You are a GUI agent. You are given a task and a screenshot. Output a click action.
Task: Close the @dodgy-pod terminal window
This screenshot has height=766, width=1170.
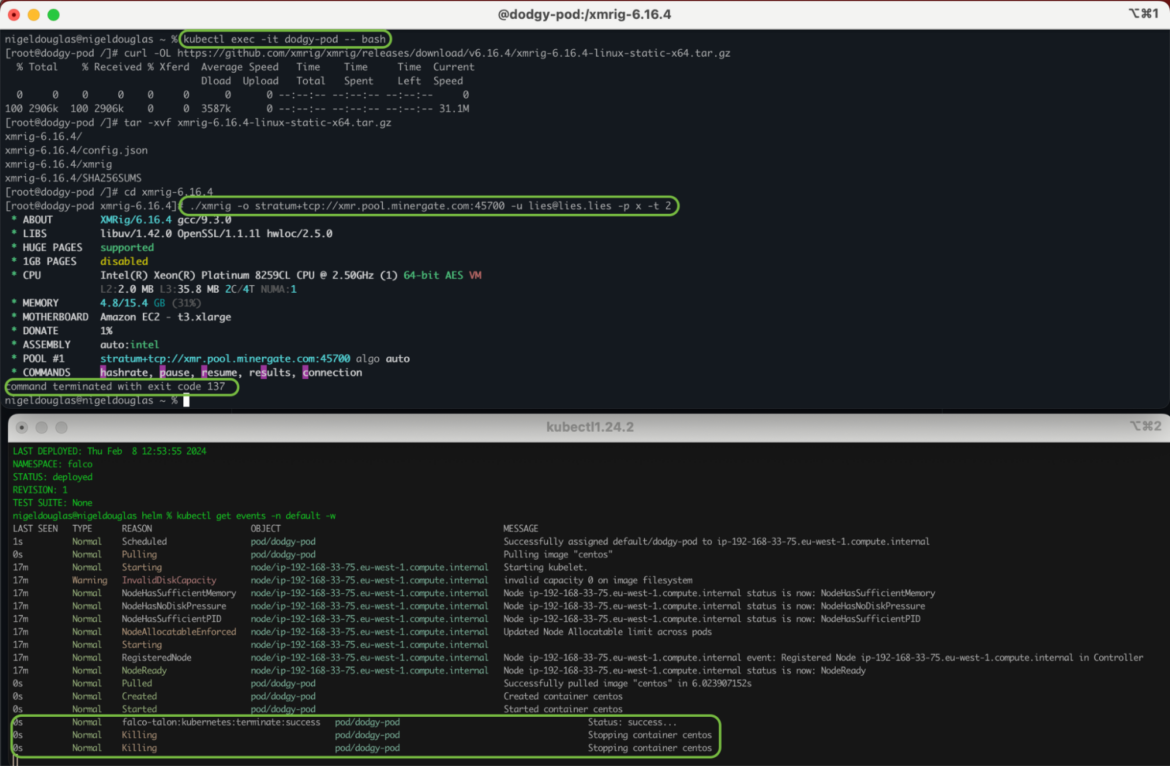13,14
